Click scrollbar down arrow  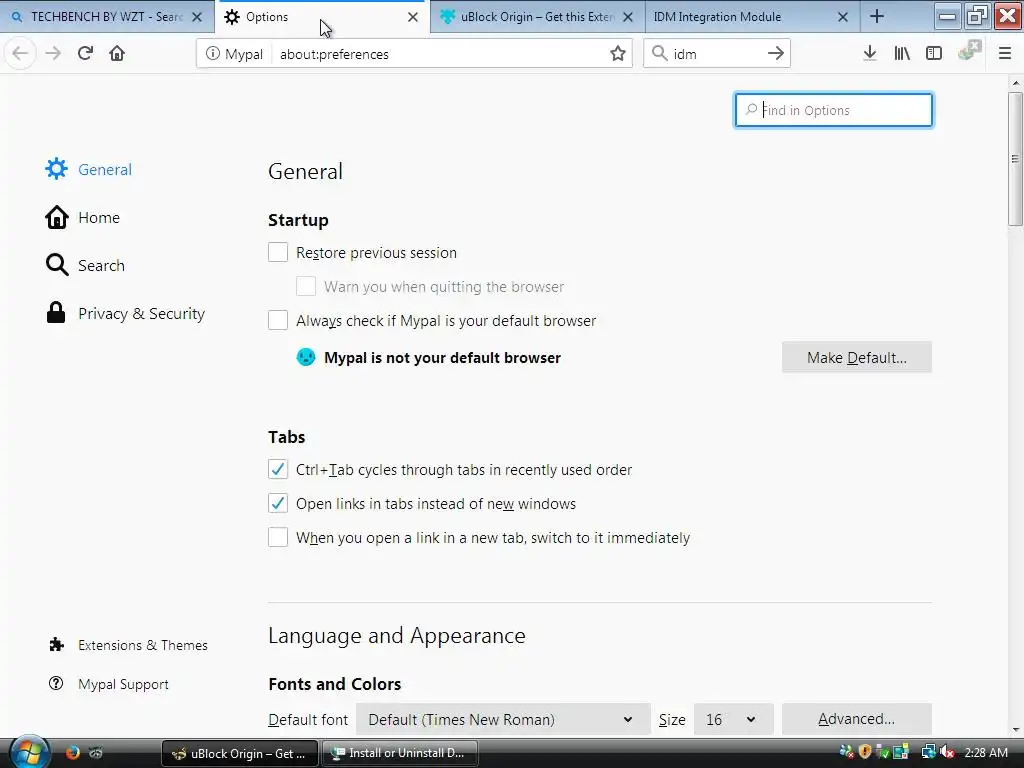click(1015, 729)
